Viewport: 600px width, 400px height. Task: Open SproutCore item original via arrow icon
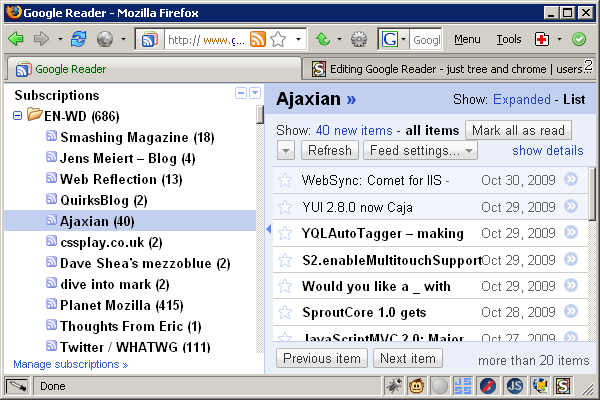click(x=571, y=311)
